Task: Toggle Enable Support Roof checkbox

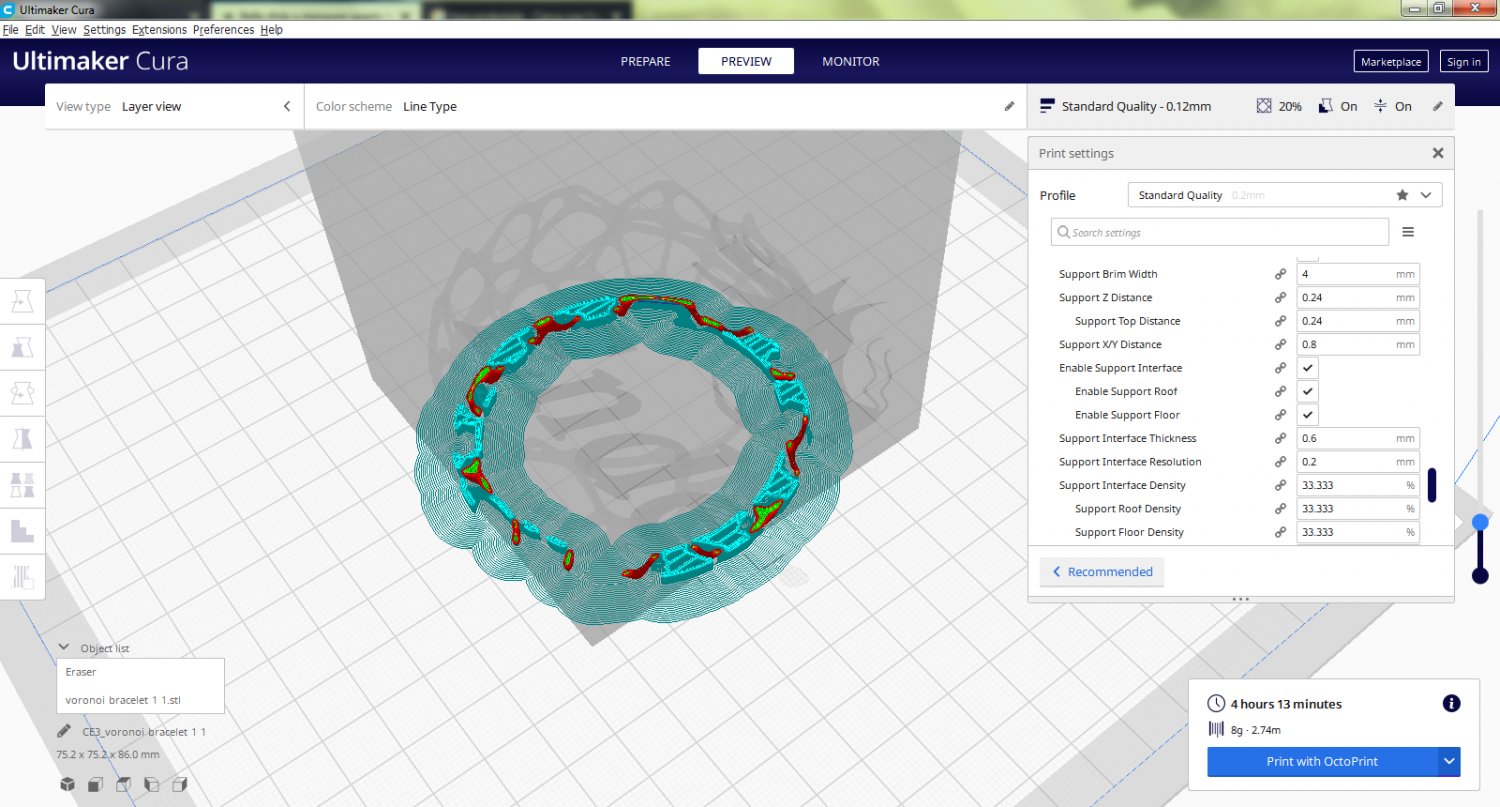Action: (x=1307, y=392)
